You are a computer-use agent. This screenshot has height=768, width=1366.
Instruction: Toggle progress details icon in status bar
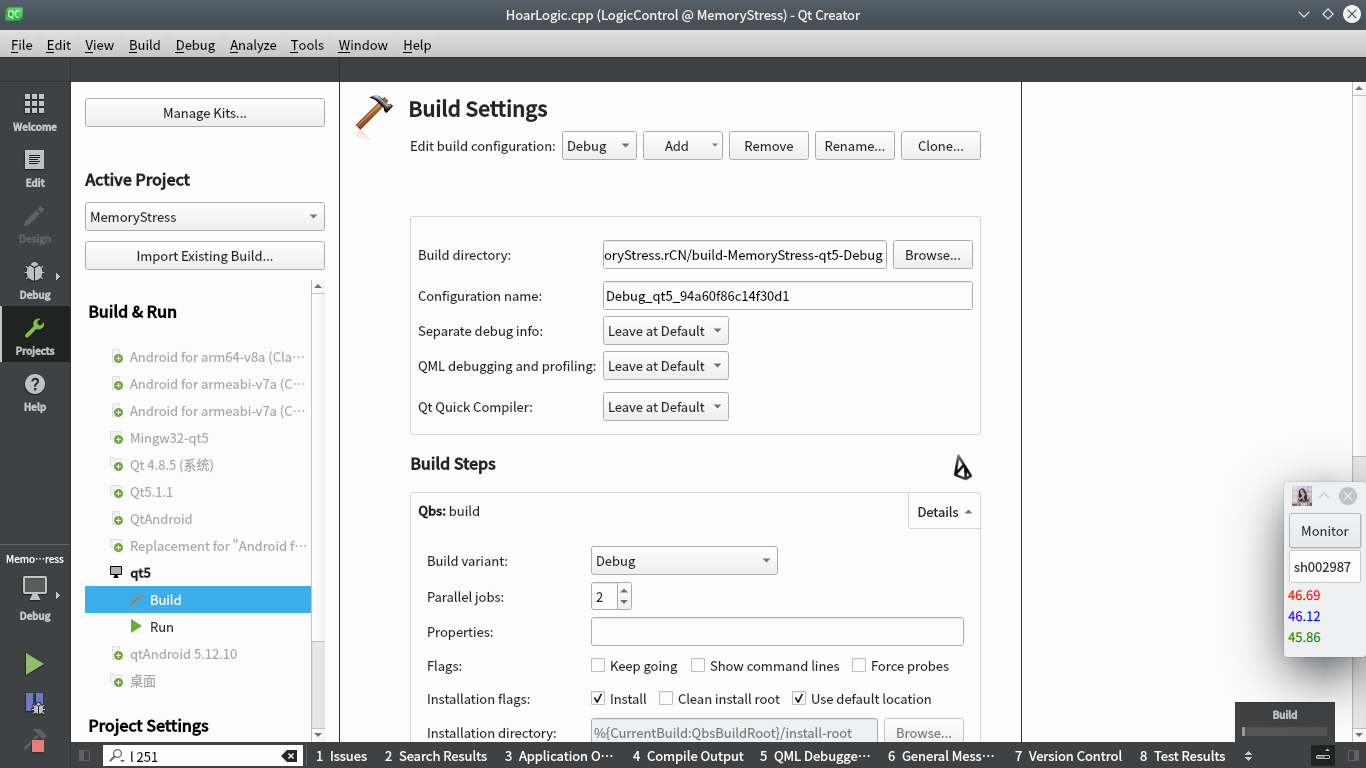1322,756
